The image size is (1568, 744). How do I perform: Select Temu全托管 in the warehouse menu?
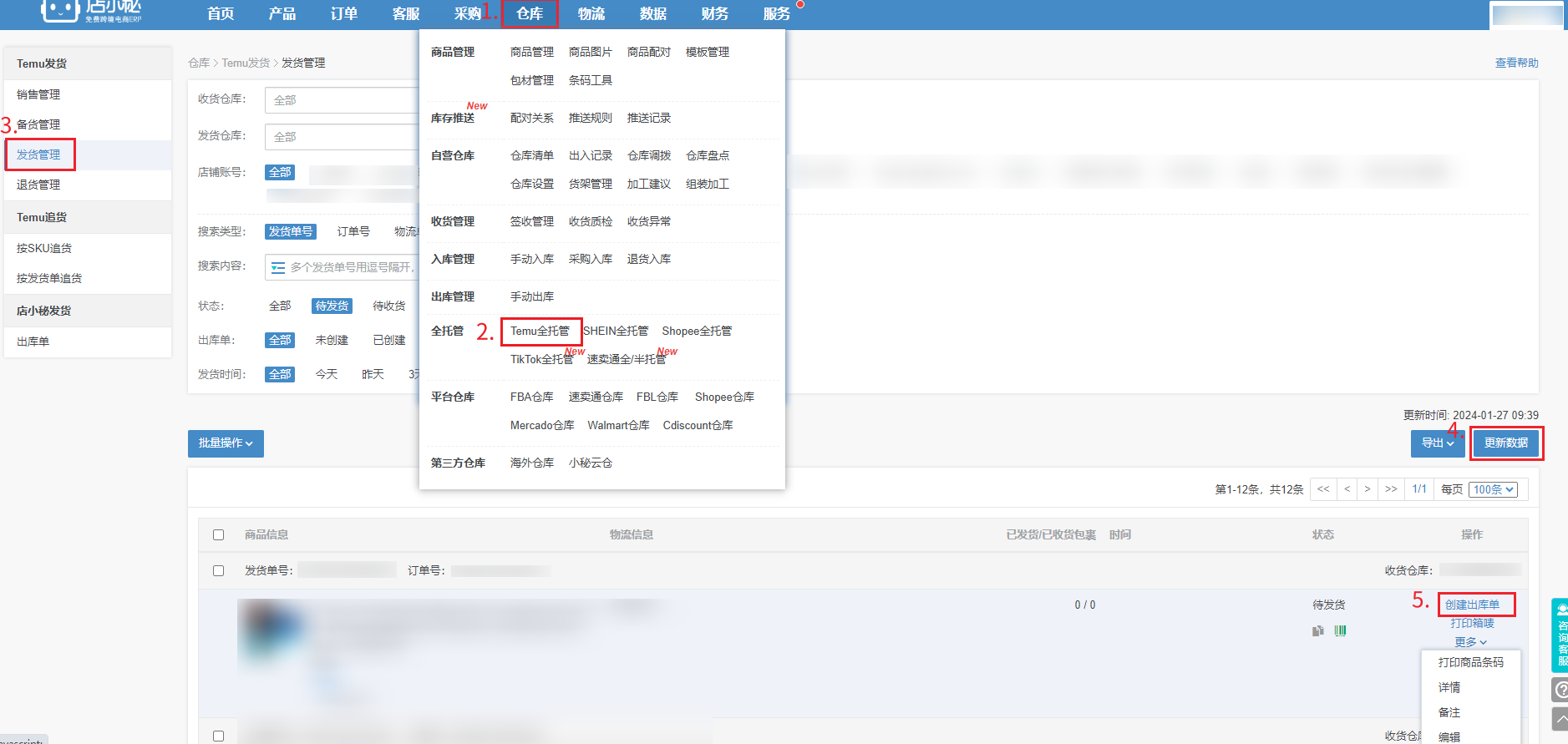(540, 332)
